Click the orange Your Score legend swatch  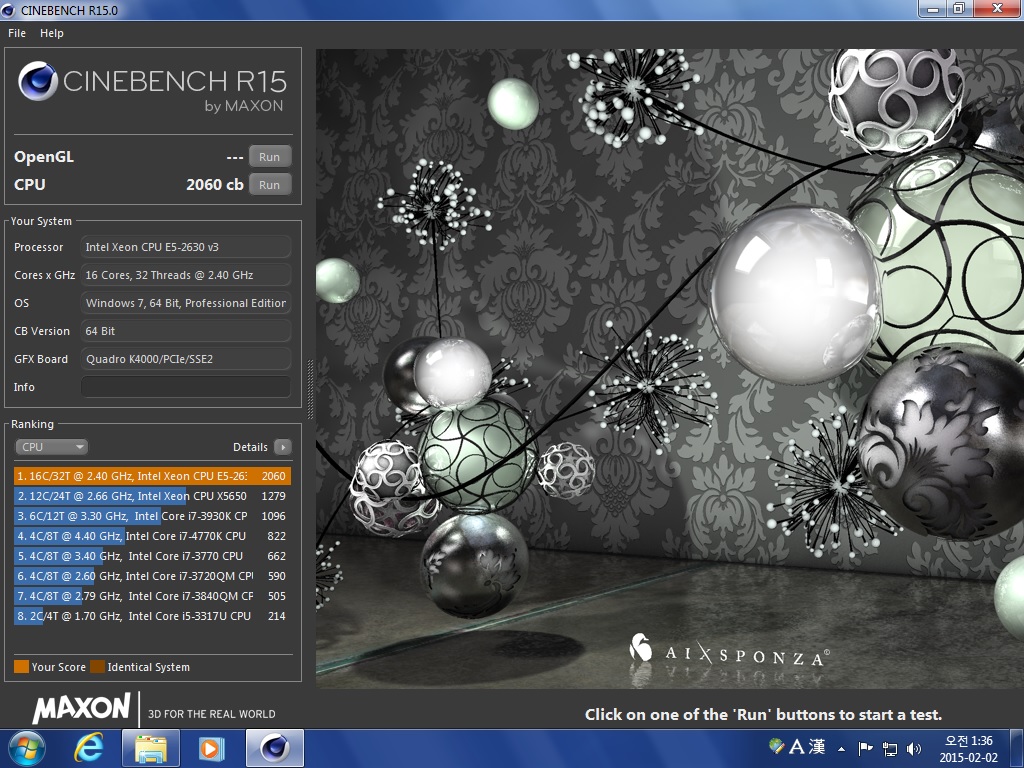[x=22, y=667]
